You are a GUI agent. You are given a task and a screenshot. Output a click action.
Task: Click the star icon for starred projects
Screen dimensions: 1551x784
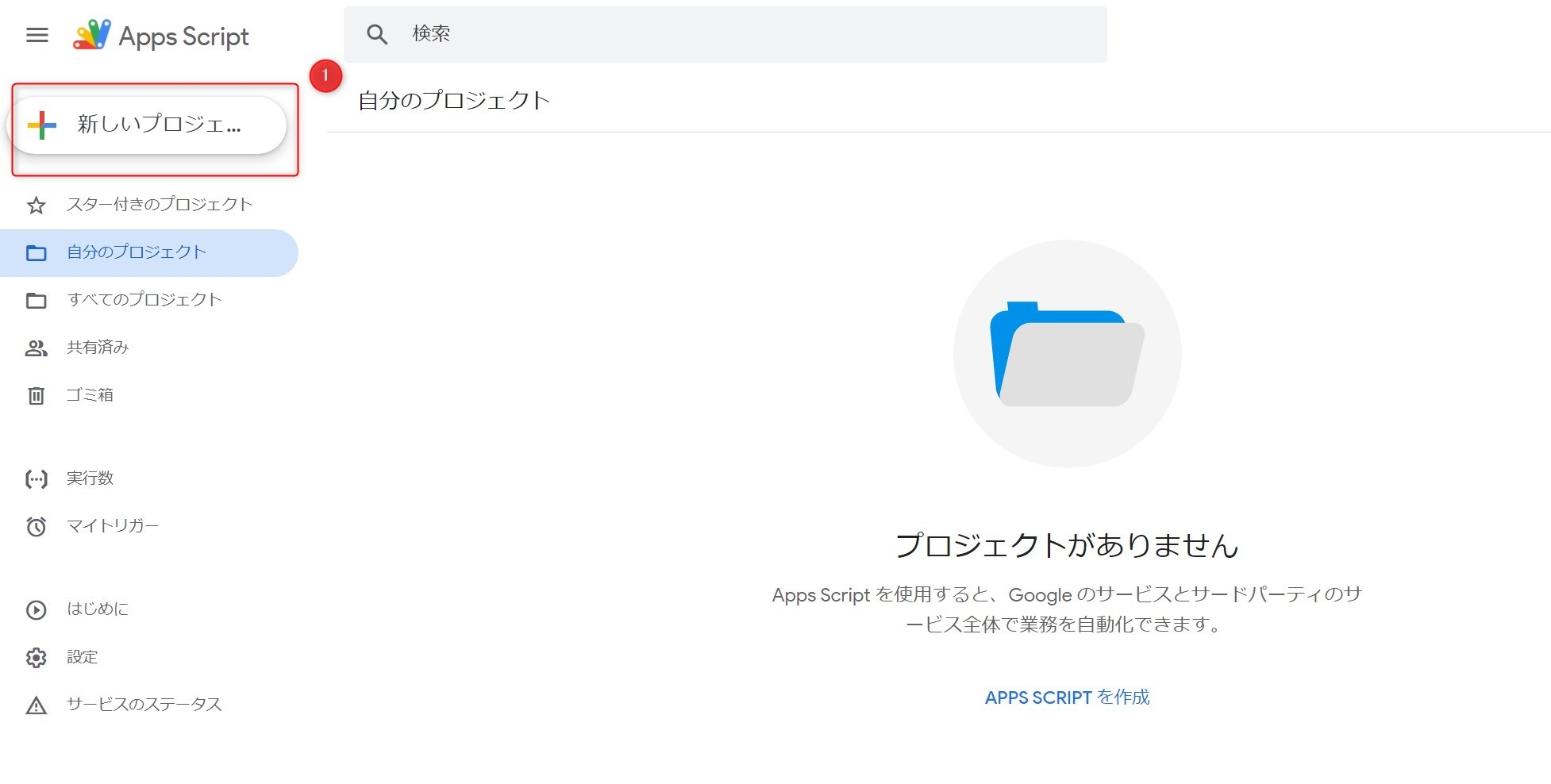point(37,206)
